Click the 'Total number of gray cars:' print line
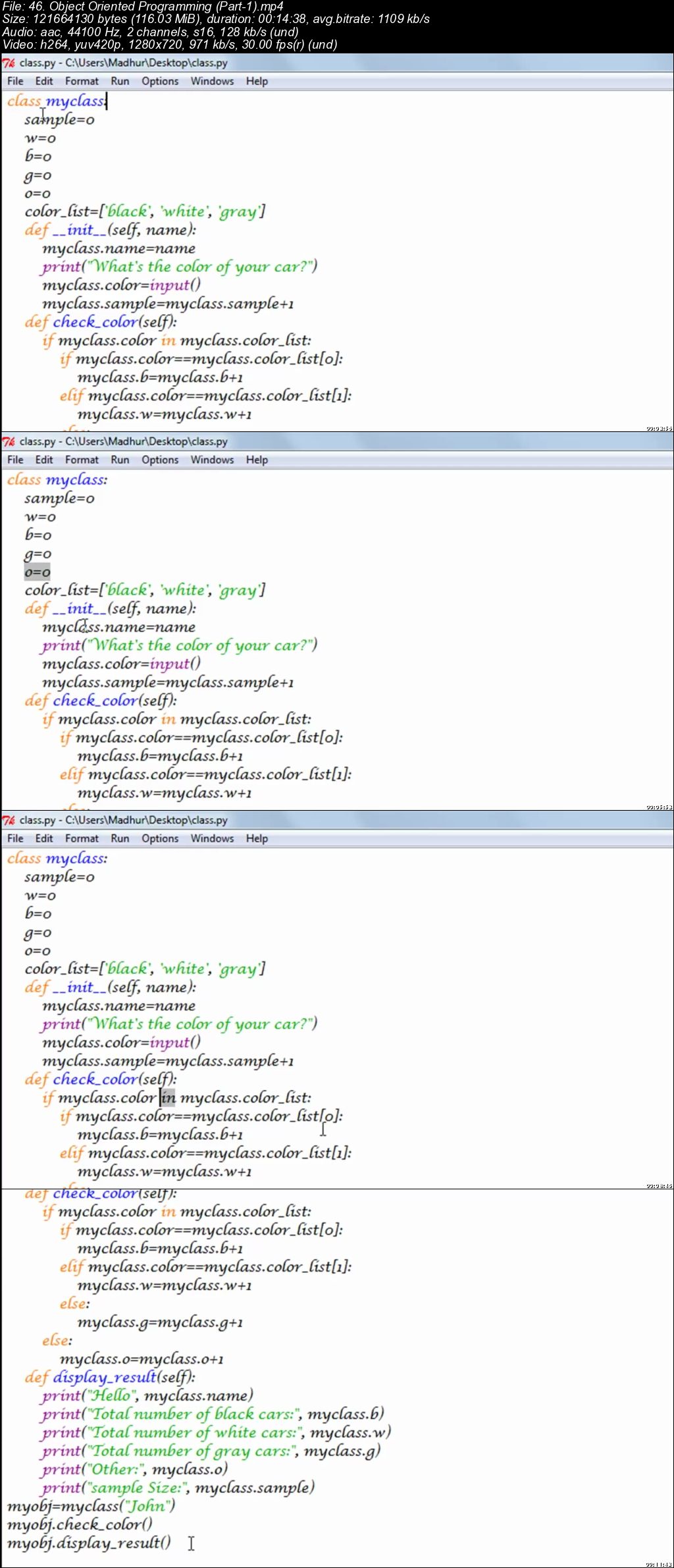Image resolution: width=674 pixels, height=1568 pixels. 211,1451
